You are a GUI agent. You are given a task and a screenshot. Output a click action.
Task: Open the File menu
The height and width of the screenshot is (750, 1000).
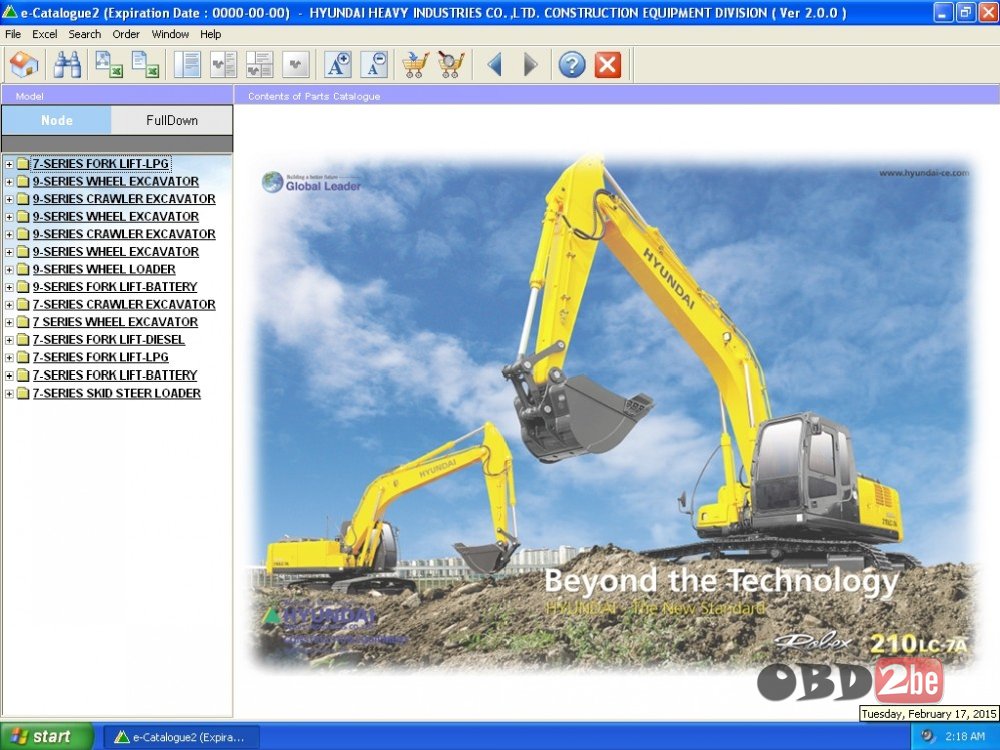point(13,34)
